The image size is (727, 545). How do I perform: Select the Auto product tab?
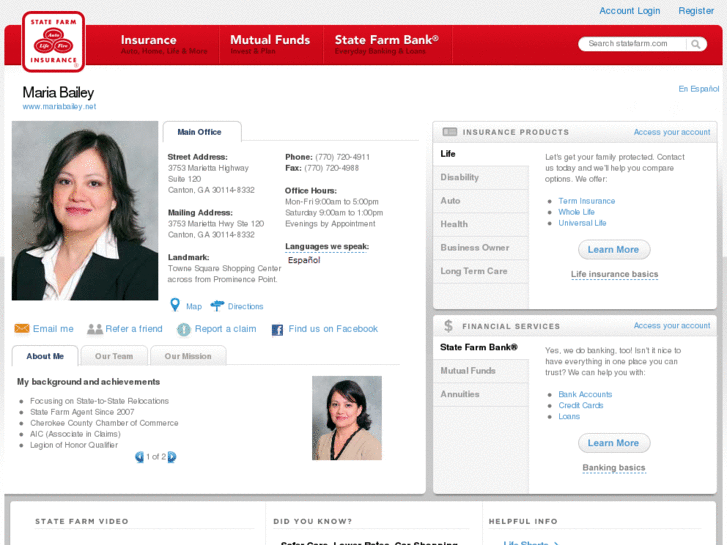point(481,201)
